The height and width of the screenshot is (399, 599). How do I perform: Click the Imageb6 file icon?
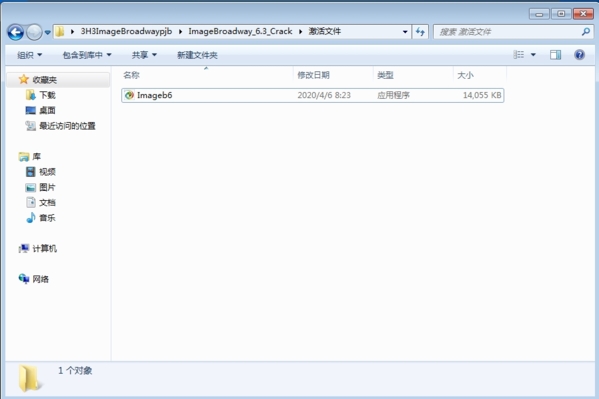tap(129, 95)
